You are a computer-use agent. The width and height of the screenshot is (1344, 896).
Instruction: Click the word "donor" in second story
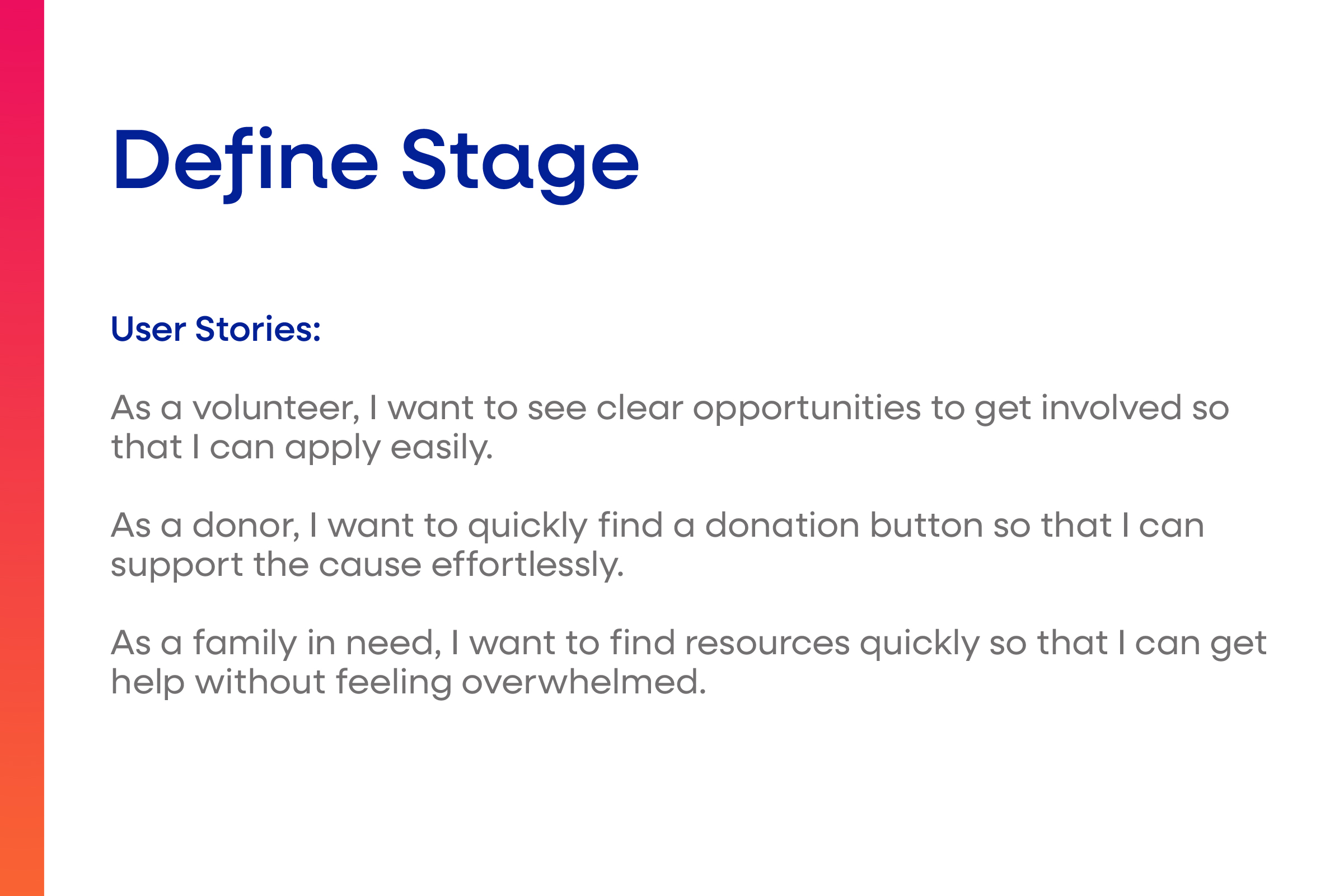[x=246, y=526]
